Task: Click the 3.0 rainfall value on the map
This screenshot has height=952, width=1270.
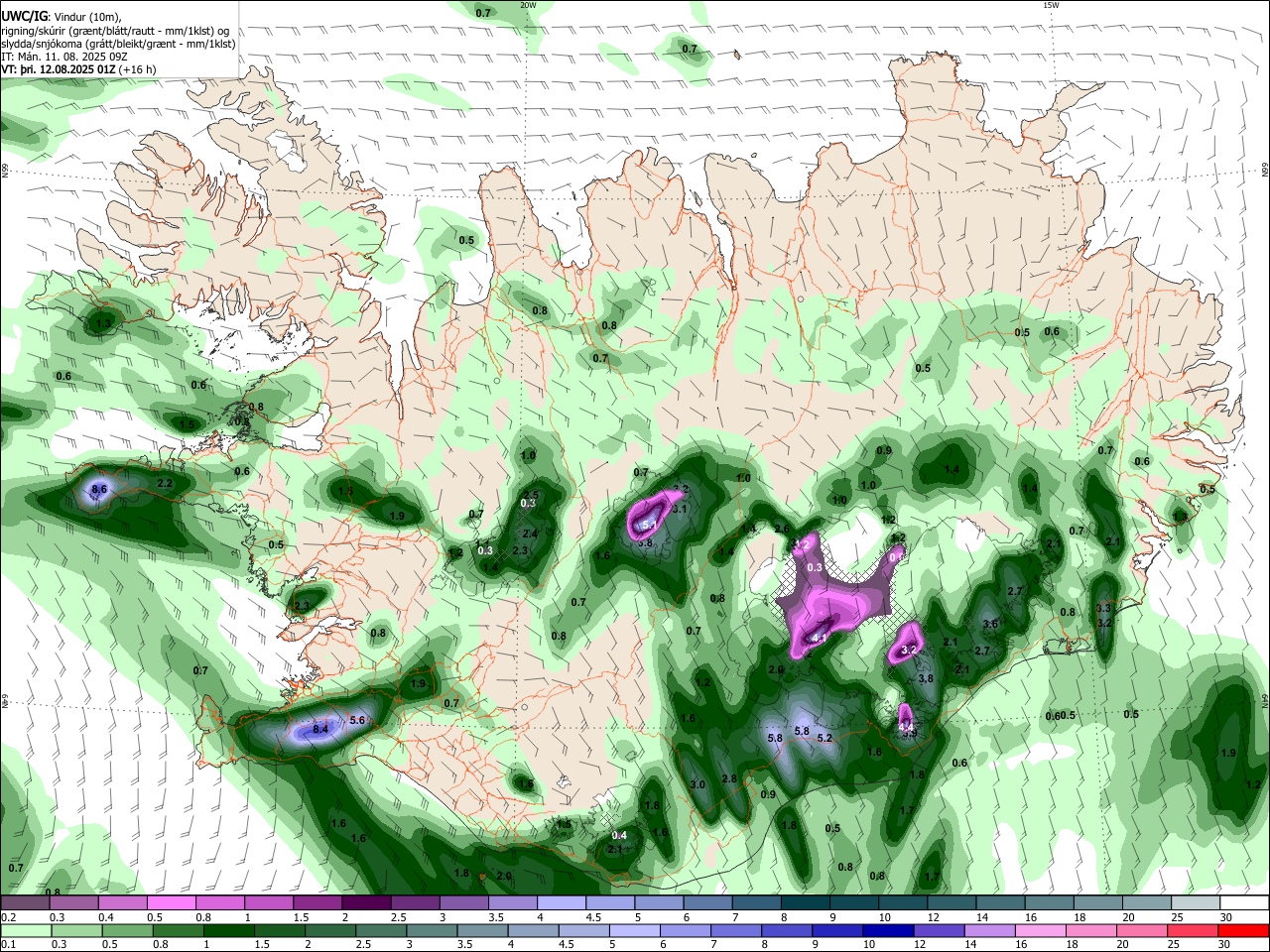Action: coord(698,784)
